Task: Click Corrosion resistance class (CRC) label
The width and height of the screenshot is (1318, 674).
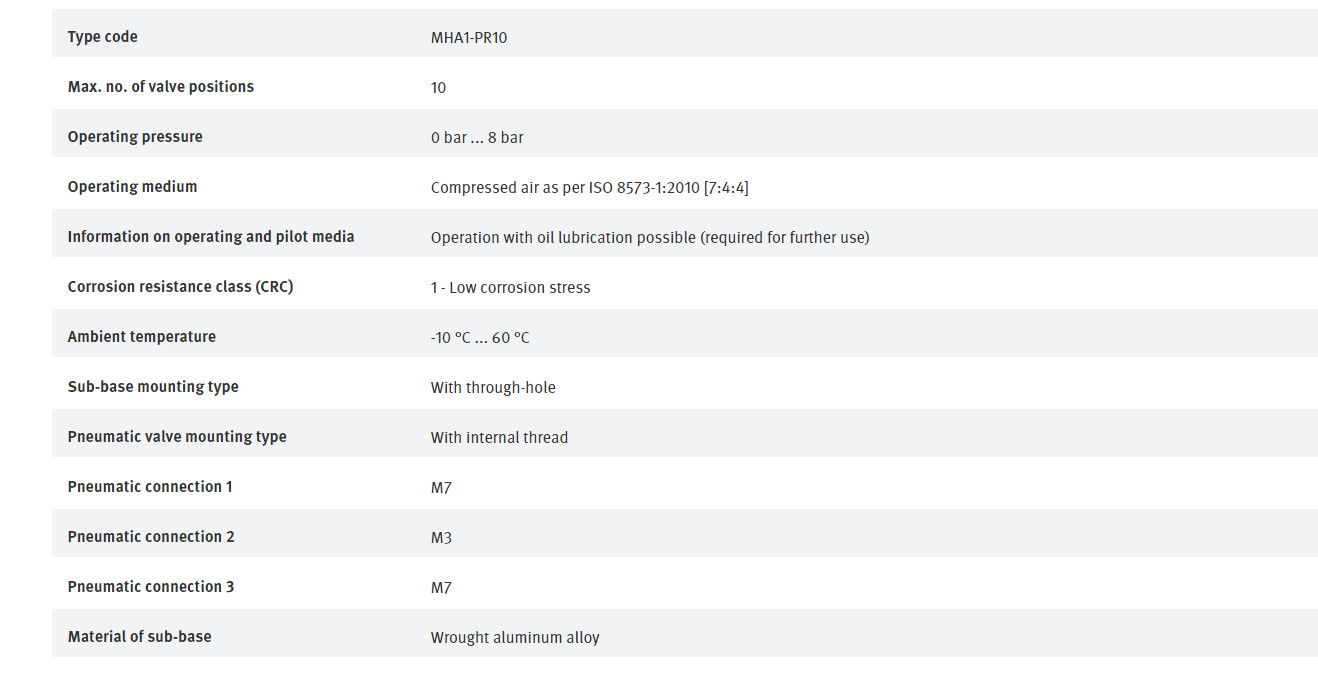Action: 181,287
